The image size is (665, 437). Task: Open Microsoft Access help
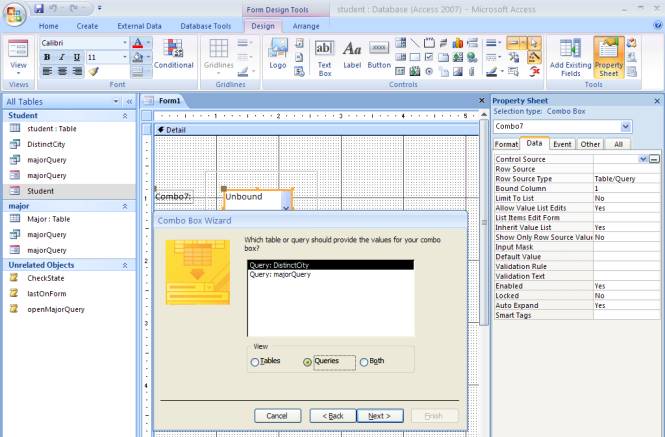658,25
